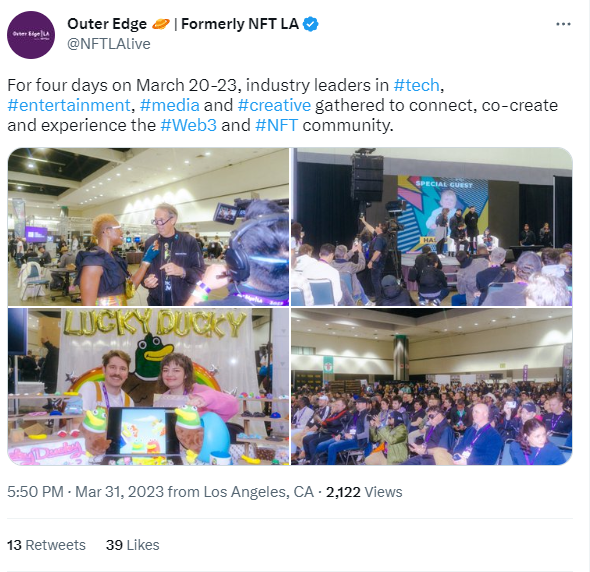
Task: Click the blue verified badge
Action: 310,24
